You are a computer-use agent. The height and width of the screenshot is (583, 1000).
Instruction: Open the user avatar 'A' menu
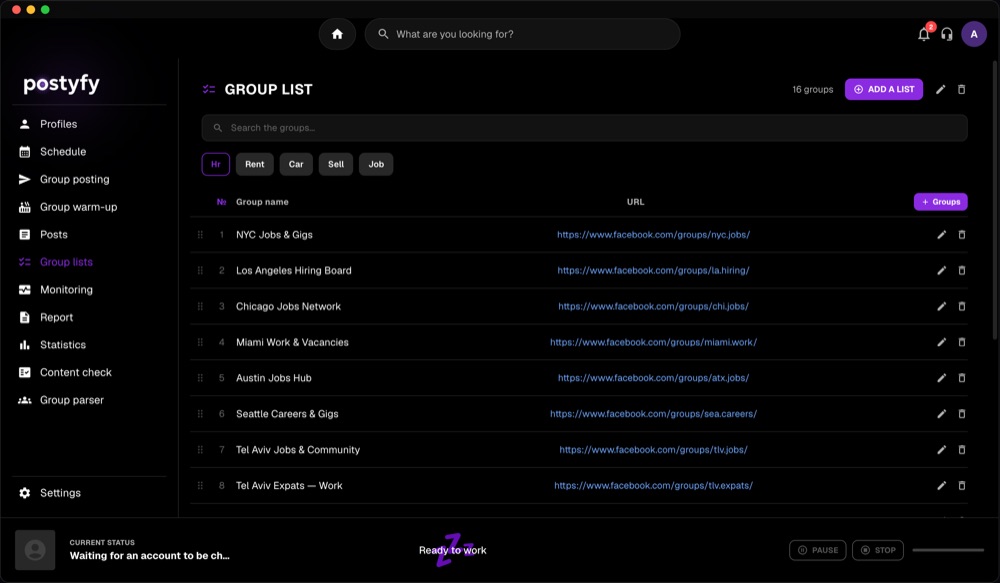[x=974, y=34]
